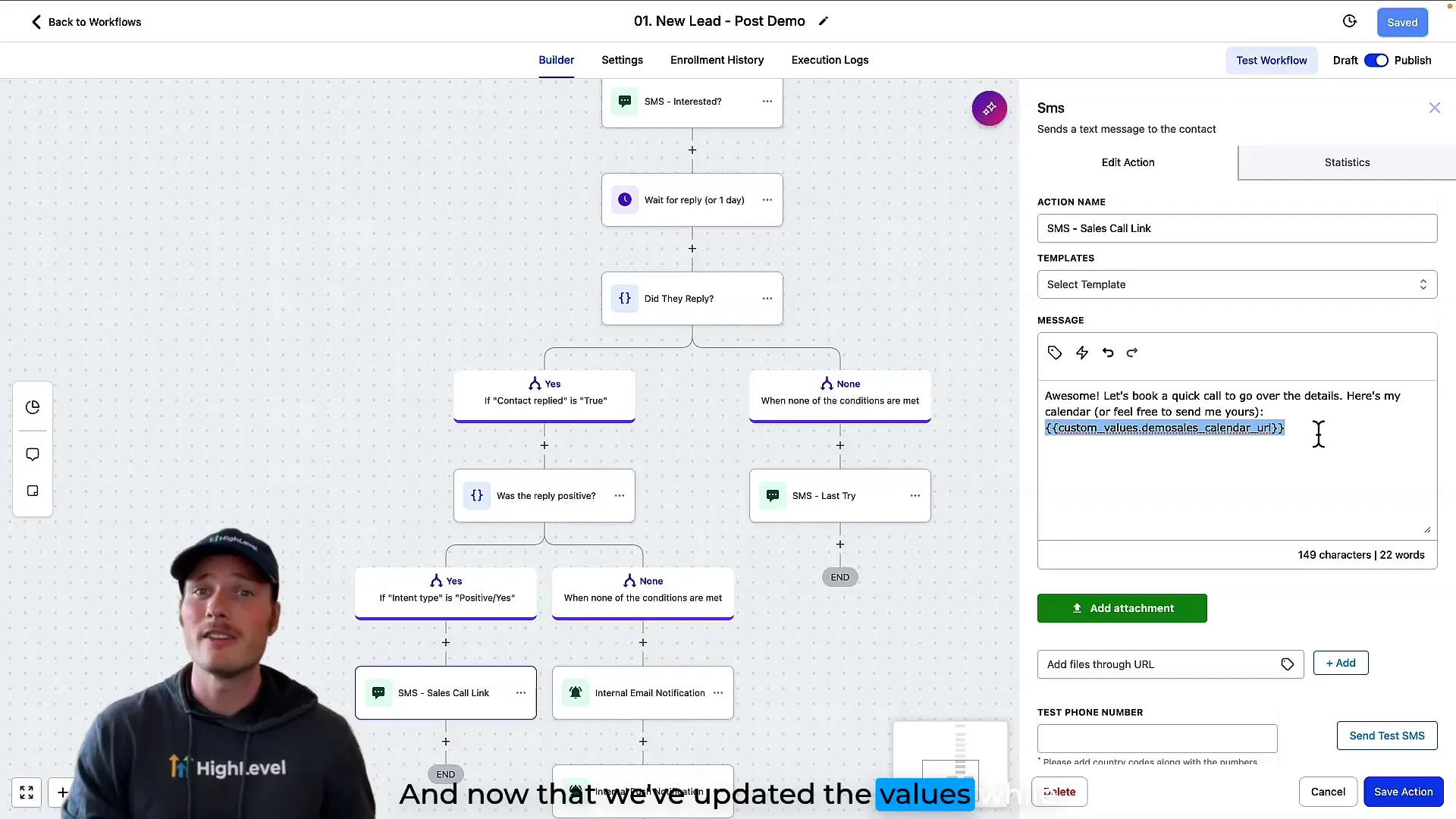This screenshot has width=1456, height=819.
Task: Select the Edit Action tab
Action: 1128,162
